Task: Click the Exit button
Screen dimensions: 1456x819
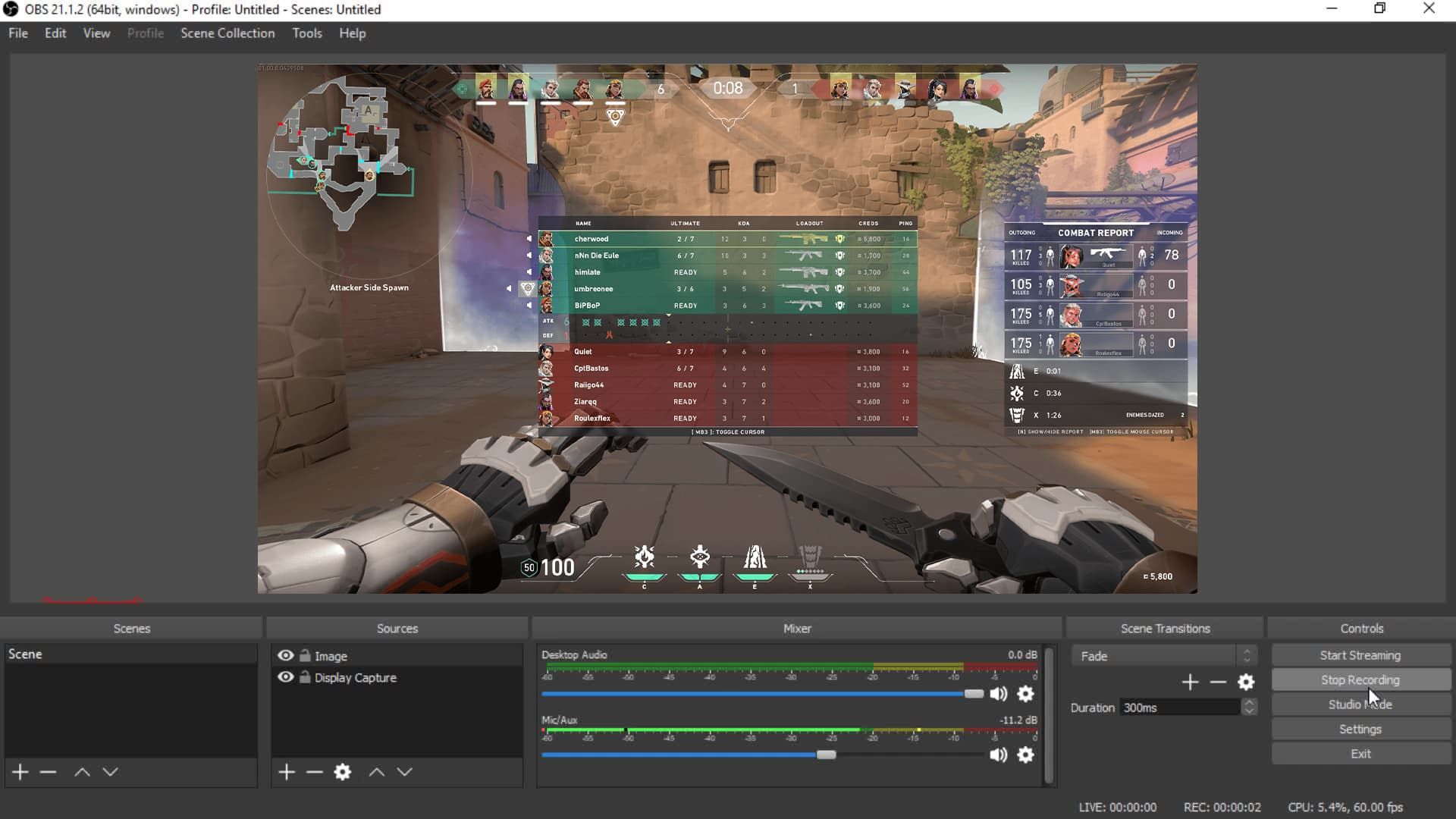Action: point(1360,754)
